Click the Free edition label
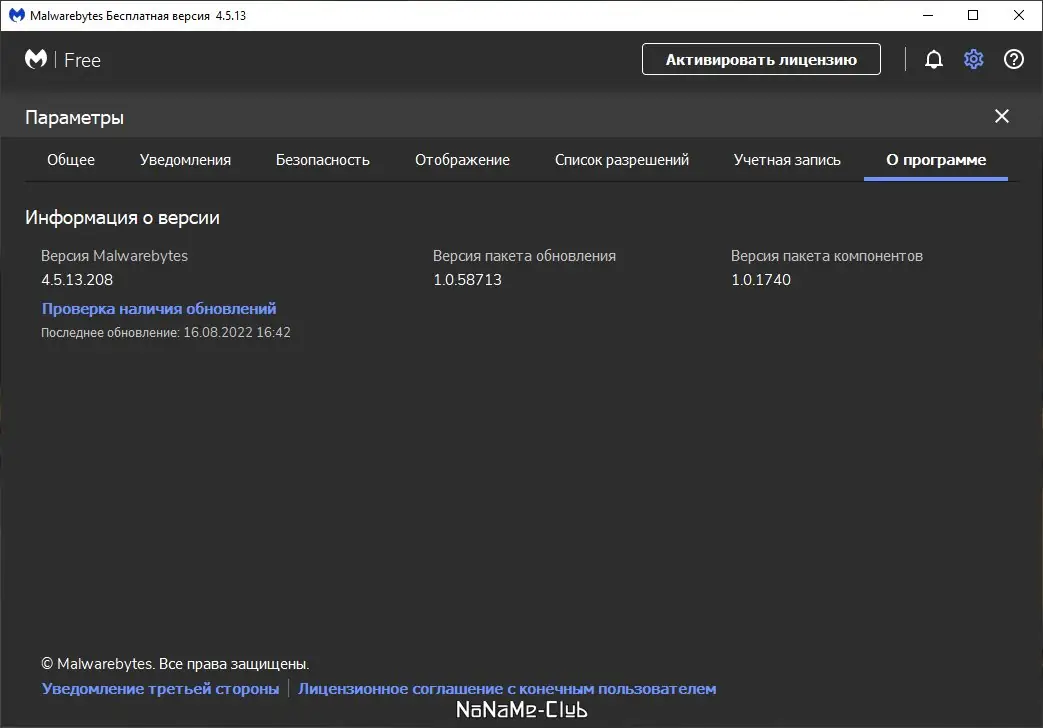 [x=82, y=60]
